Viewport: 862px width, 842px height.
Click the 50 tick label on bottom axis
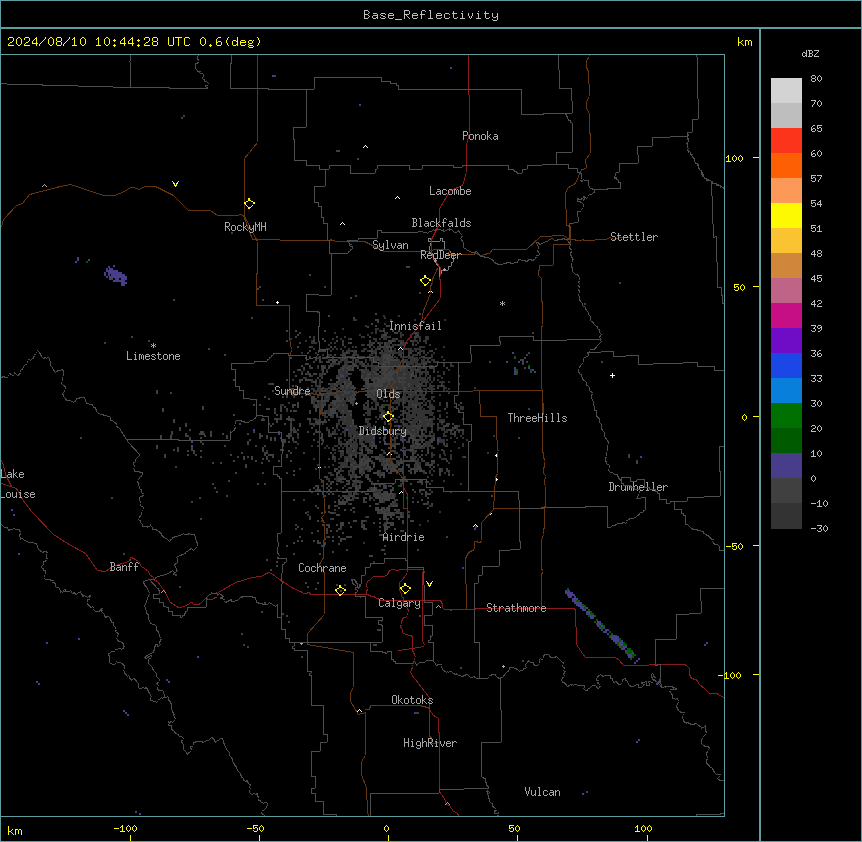point(514,829)
